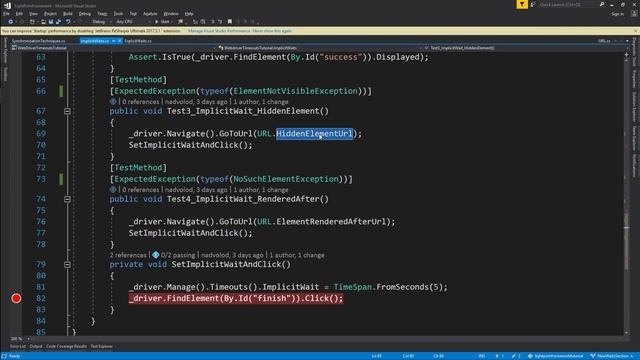
Task: Open the View menu
Action: [x=33, y=14]
